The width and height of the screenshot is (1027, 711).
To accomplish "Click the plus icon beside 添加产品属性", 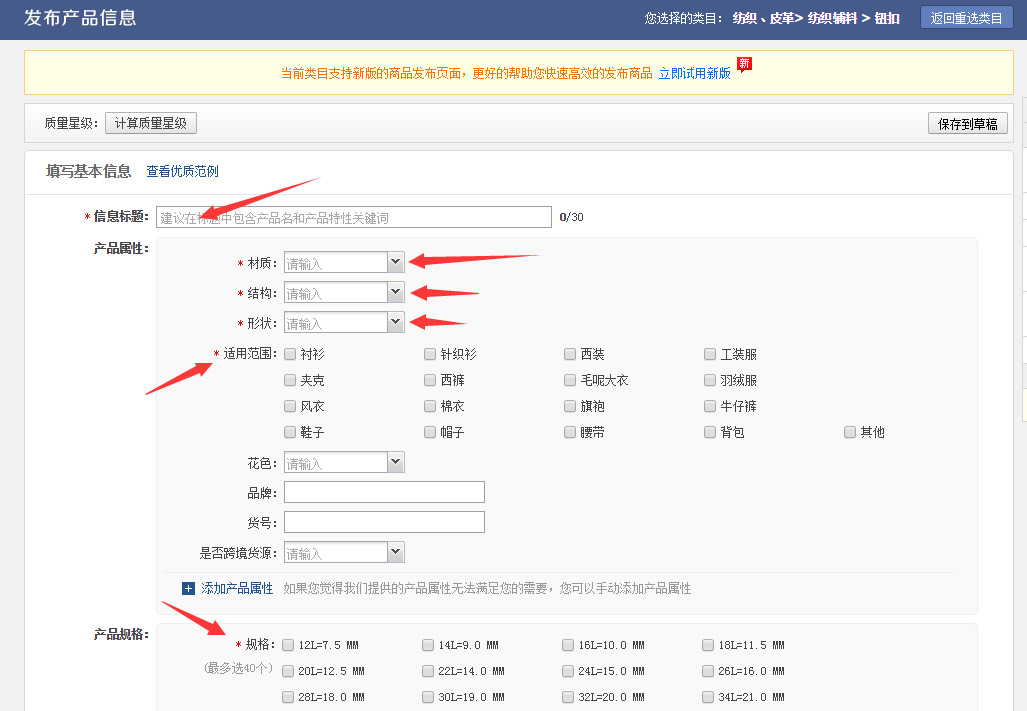I will 188,589.
